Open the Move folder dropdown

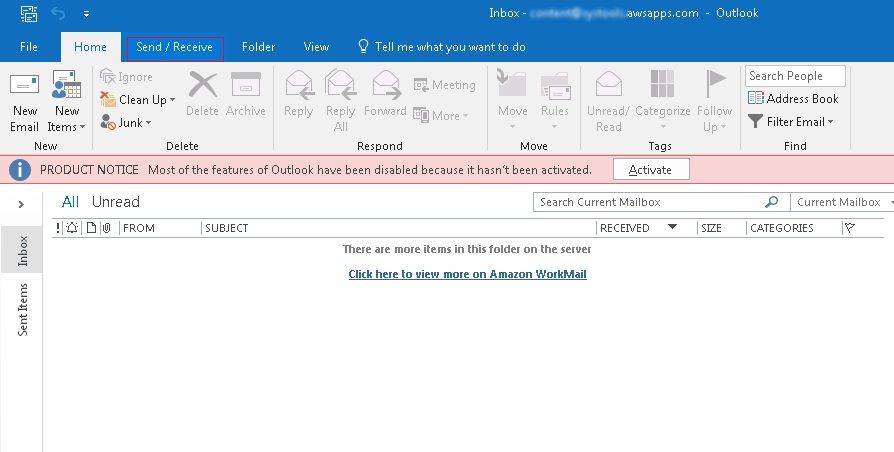[x=513, y=101]
